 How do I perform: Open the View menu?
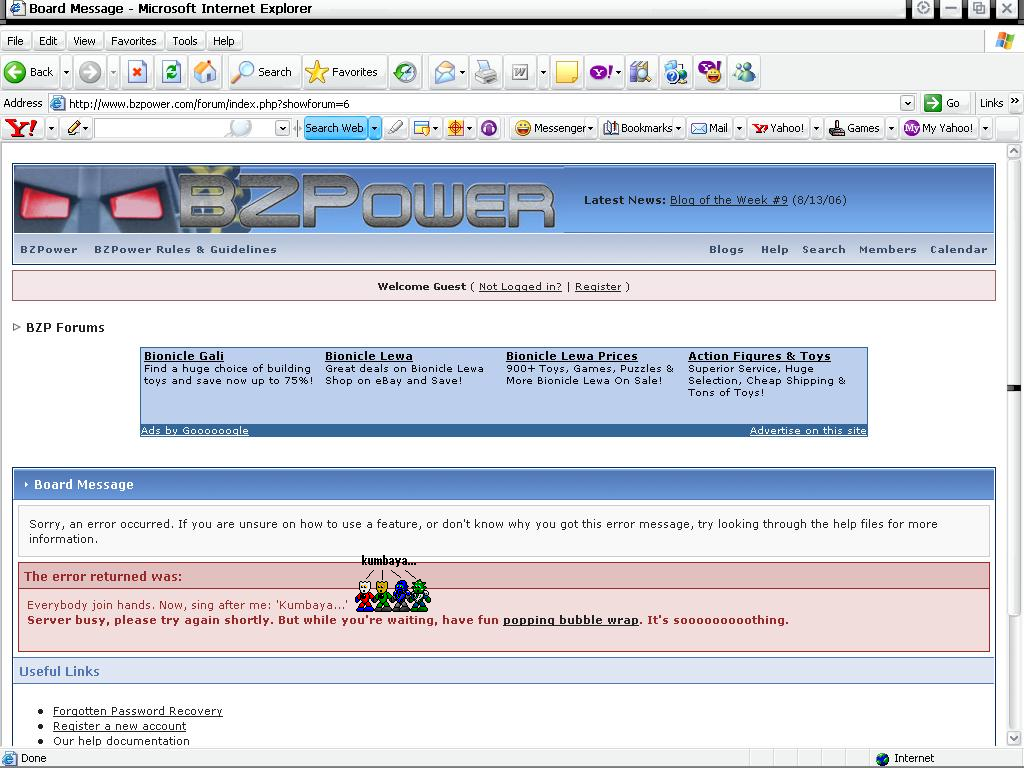84,40
